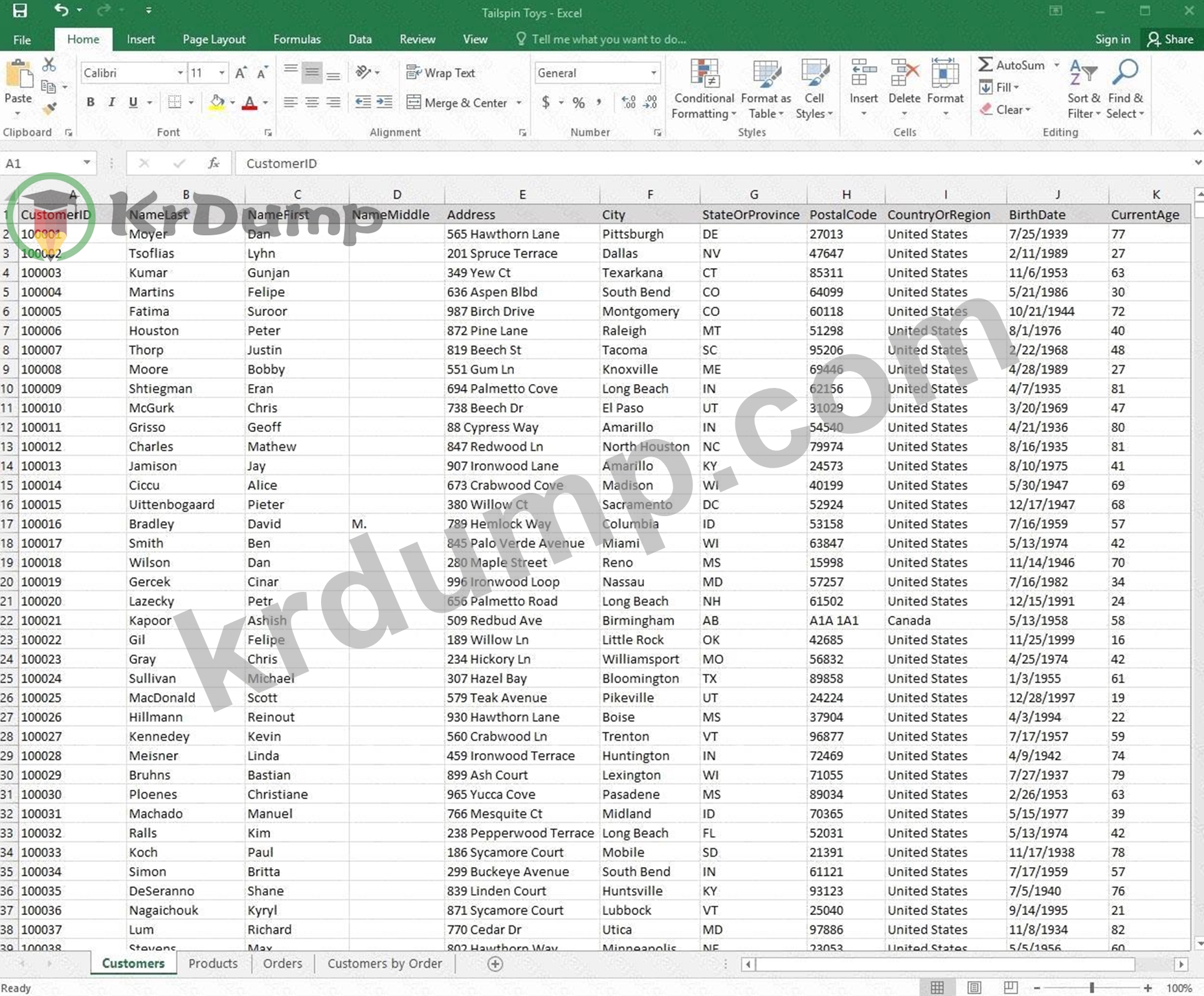Click the Format cells icon
This screenshot has width=1204, height=996.
tap(945, 73)
